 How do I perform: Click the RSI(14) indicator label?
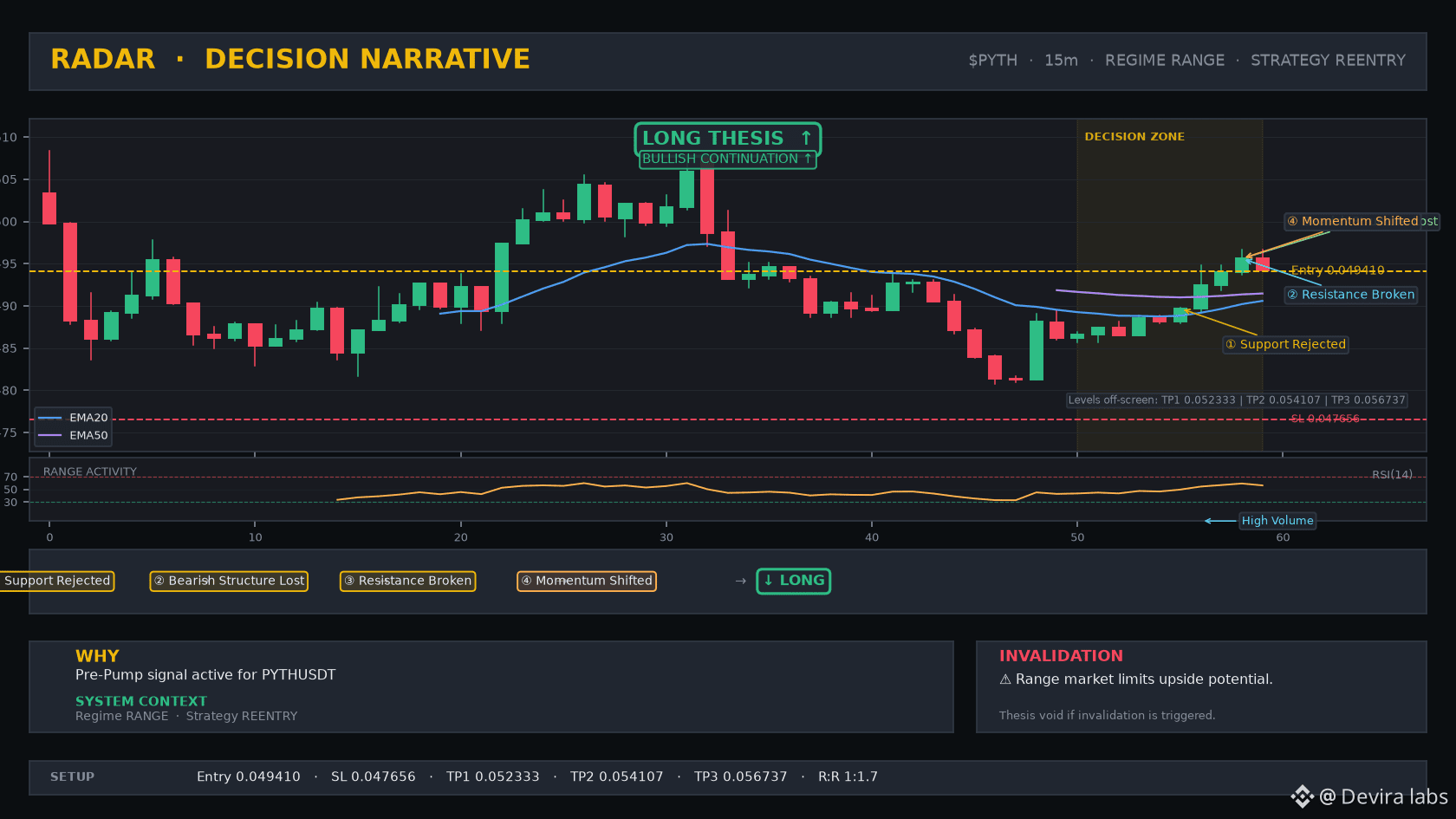pos(1392,474)
